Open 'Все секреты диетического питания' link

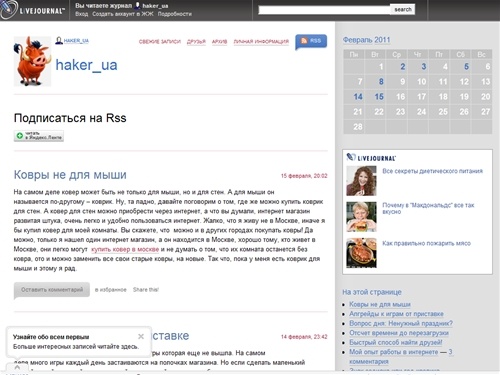pos(432,171)
